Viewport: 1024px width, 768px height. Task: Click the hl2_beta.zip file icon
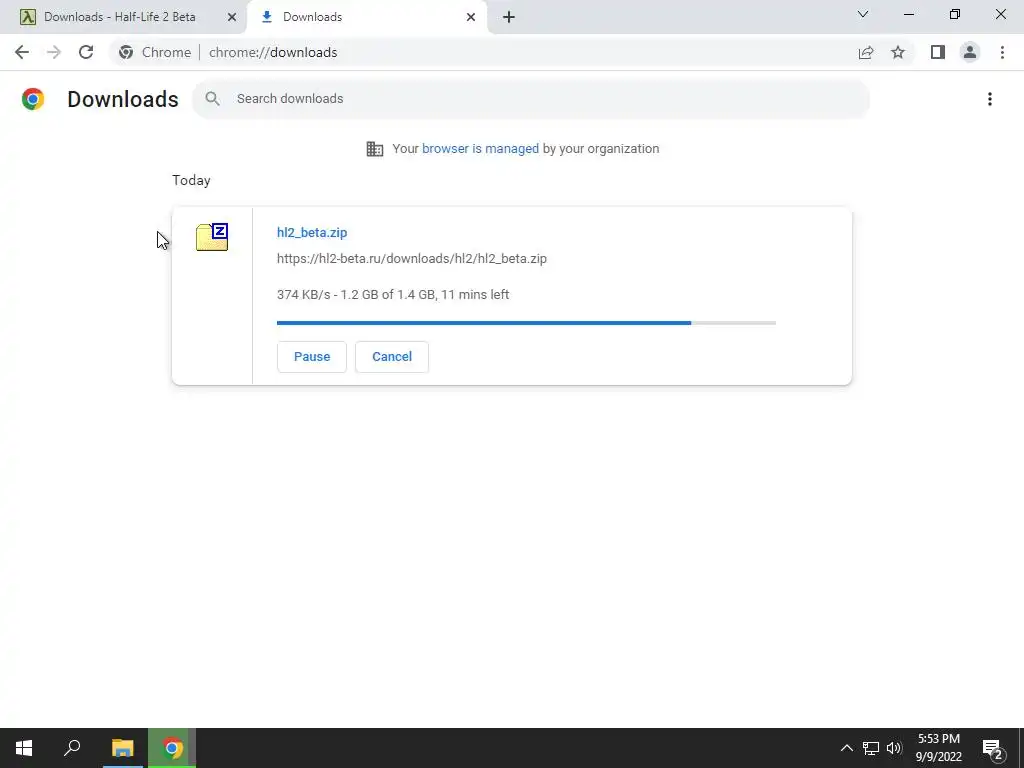(x=212, y=237)
